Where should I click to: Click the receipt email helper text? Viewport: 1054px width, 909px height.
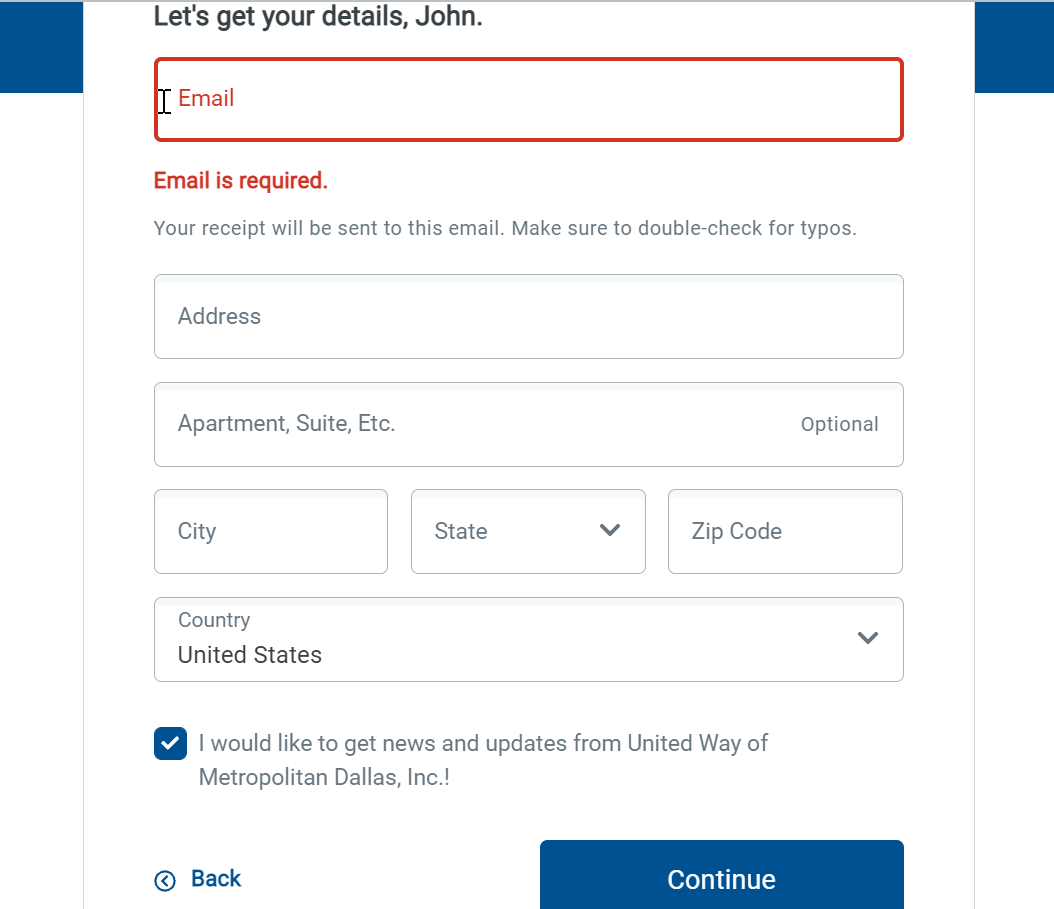tap(505, 229)
